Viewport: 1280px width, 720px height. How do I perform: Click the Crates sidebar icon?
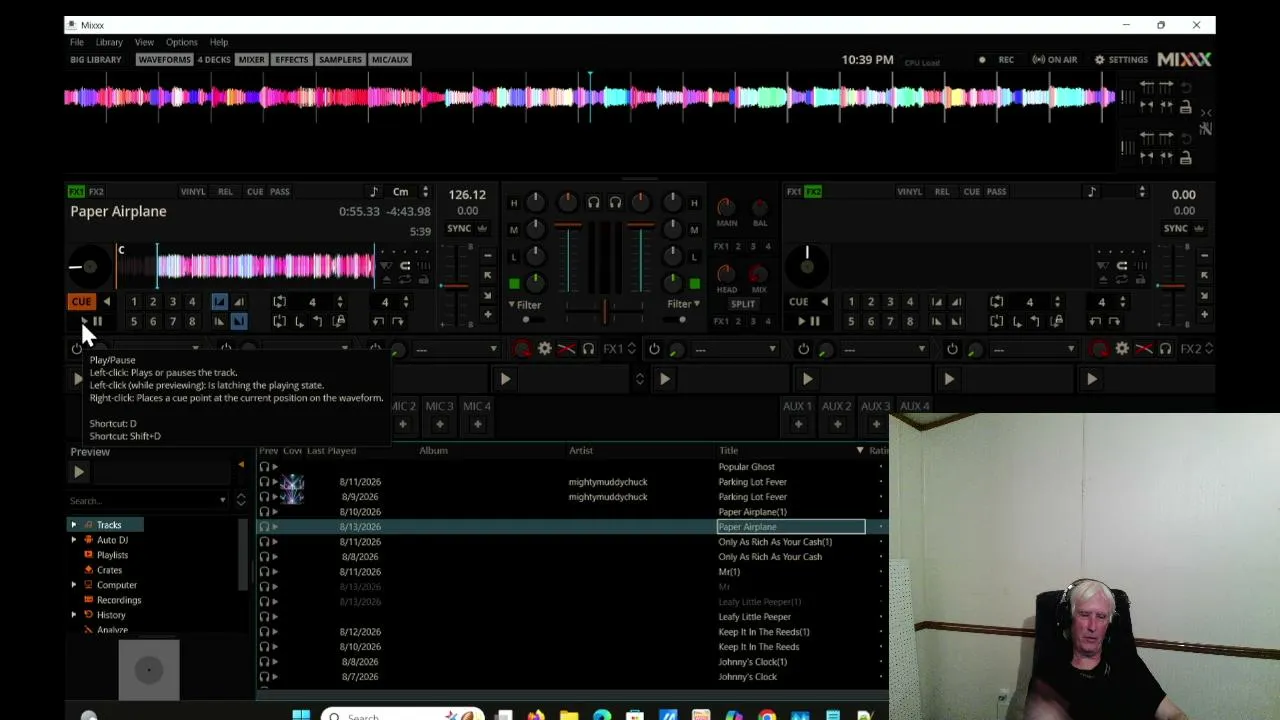89,570
